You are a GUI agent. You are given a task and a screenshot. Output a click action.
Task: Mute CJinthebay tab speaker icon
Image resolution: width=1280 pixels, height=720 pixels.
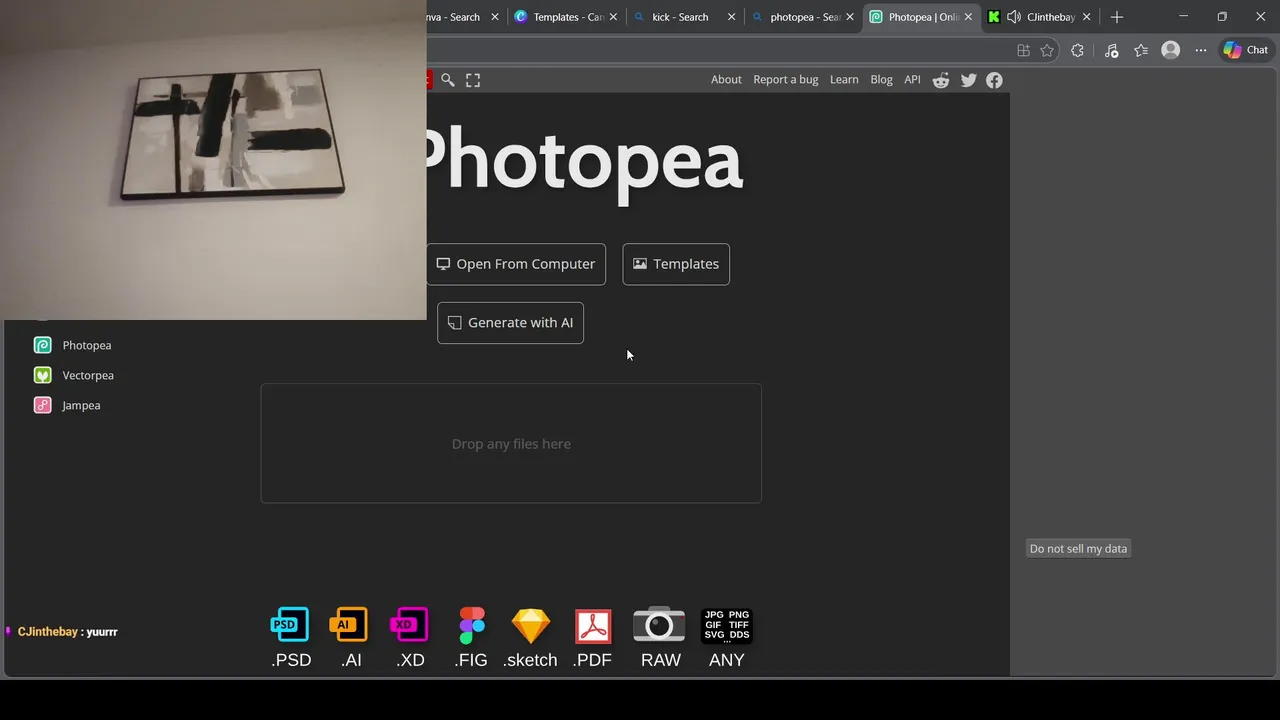coord(1014,17)
